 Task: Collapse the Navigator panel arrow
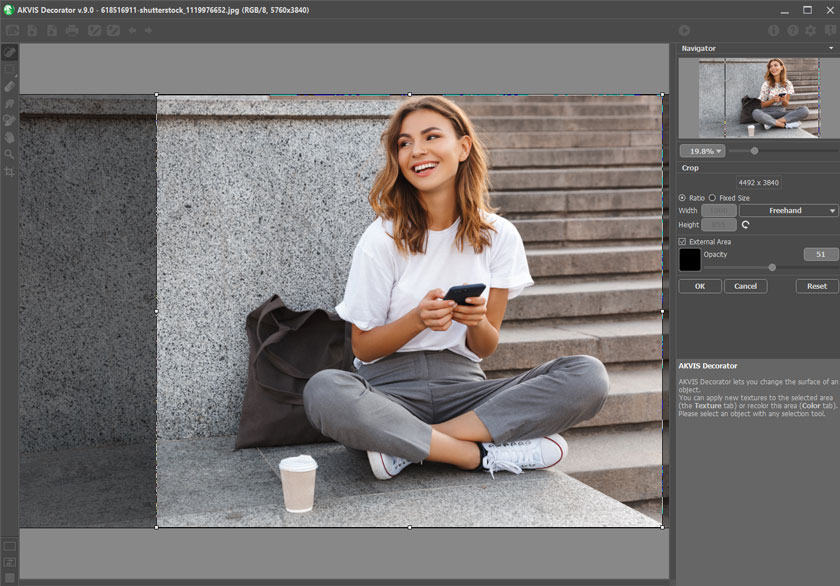tap(831, 48)
